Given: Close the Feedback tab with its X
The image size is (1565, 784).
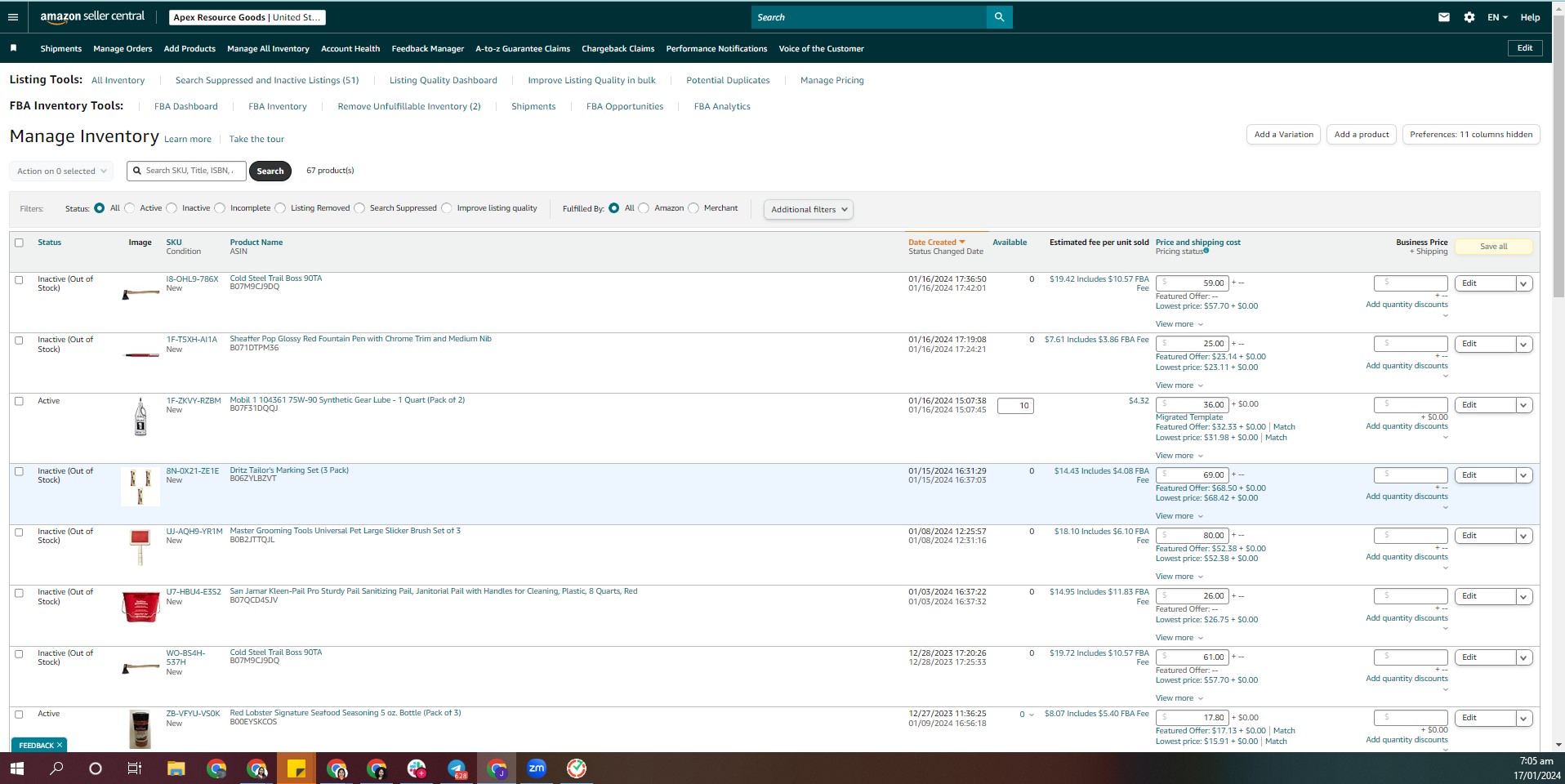Looking at the screenshot, I should 60,746.
